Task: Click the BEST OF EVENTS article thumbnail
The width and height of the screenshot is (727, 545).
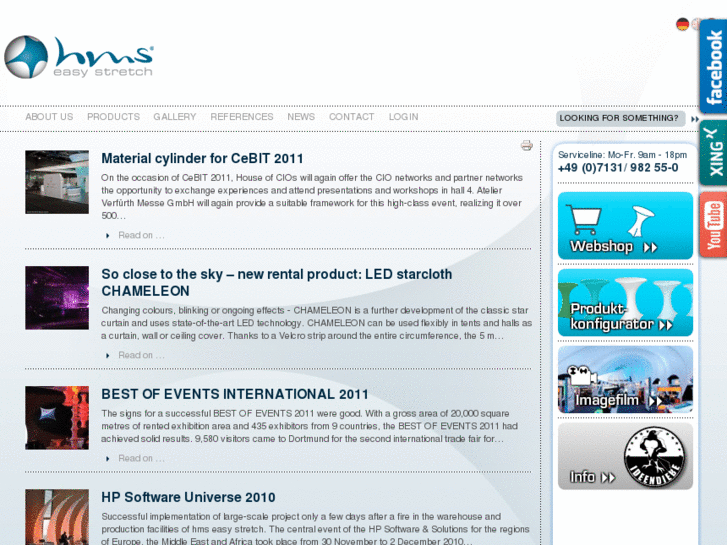Action: (57, 418)
